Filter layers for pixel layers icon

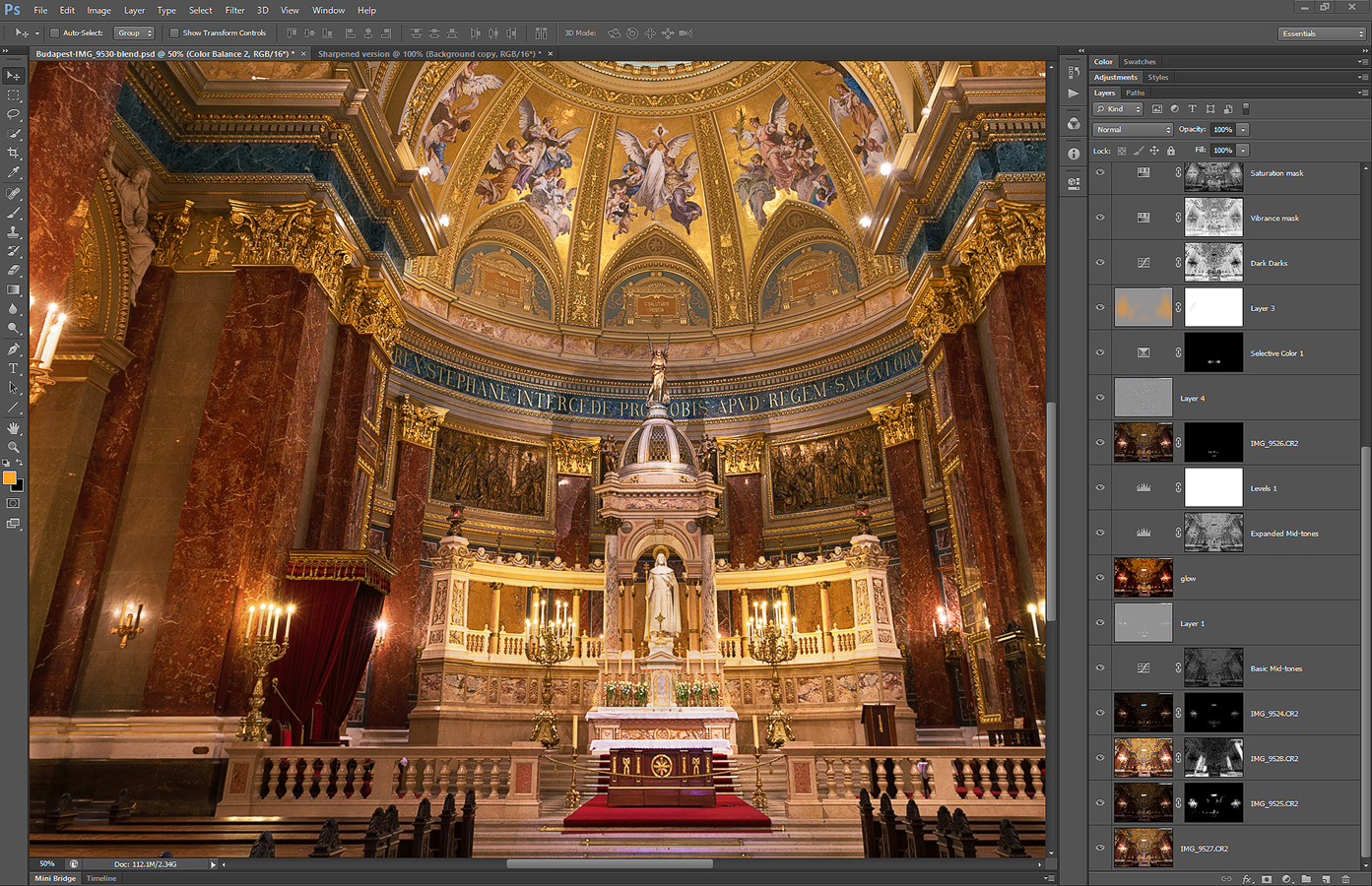[1157, 109]
